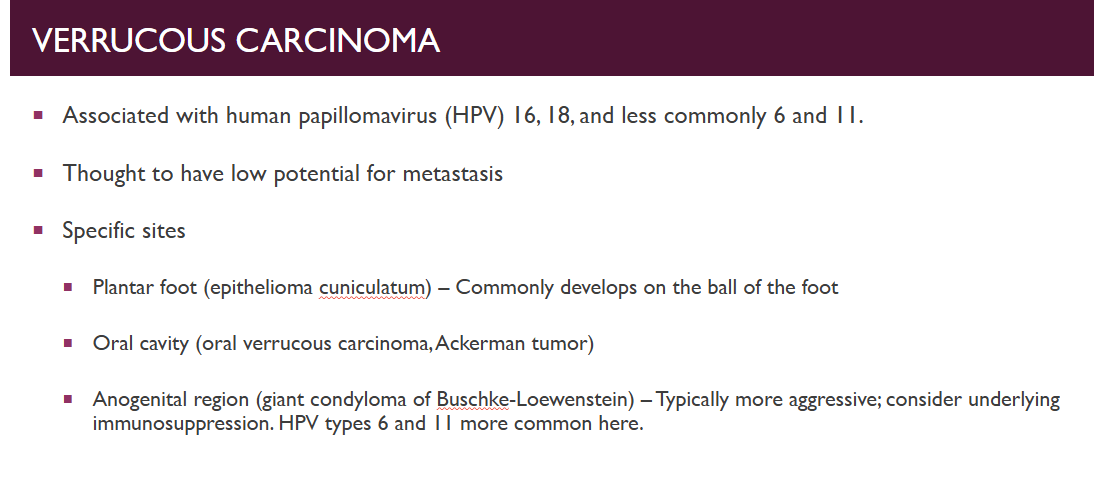
Task: Click the "VERRUCOUS CARCINOMA" slide title
Action: click(236, 40)
